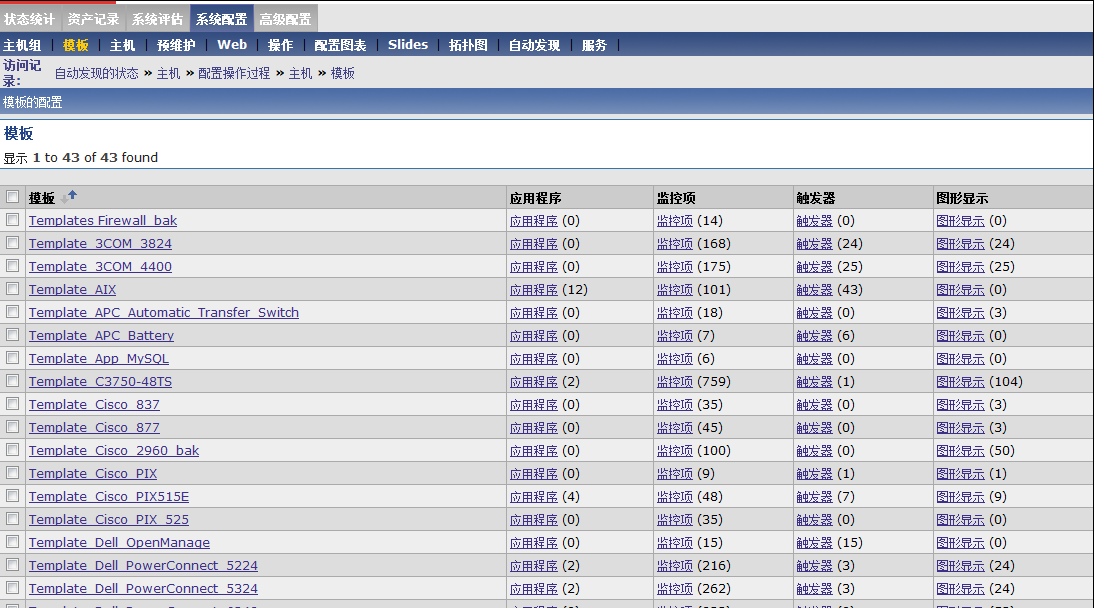Sort table by the 模板 column header

(x=42, y=198)
